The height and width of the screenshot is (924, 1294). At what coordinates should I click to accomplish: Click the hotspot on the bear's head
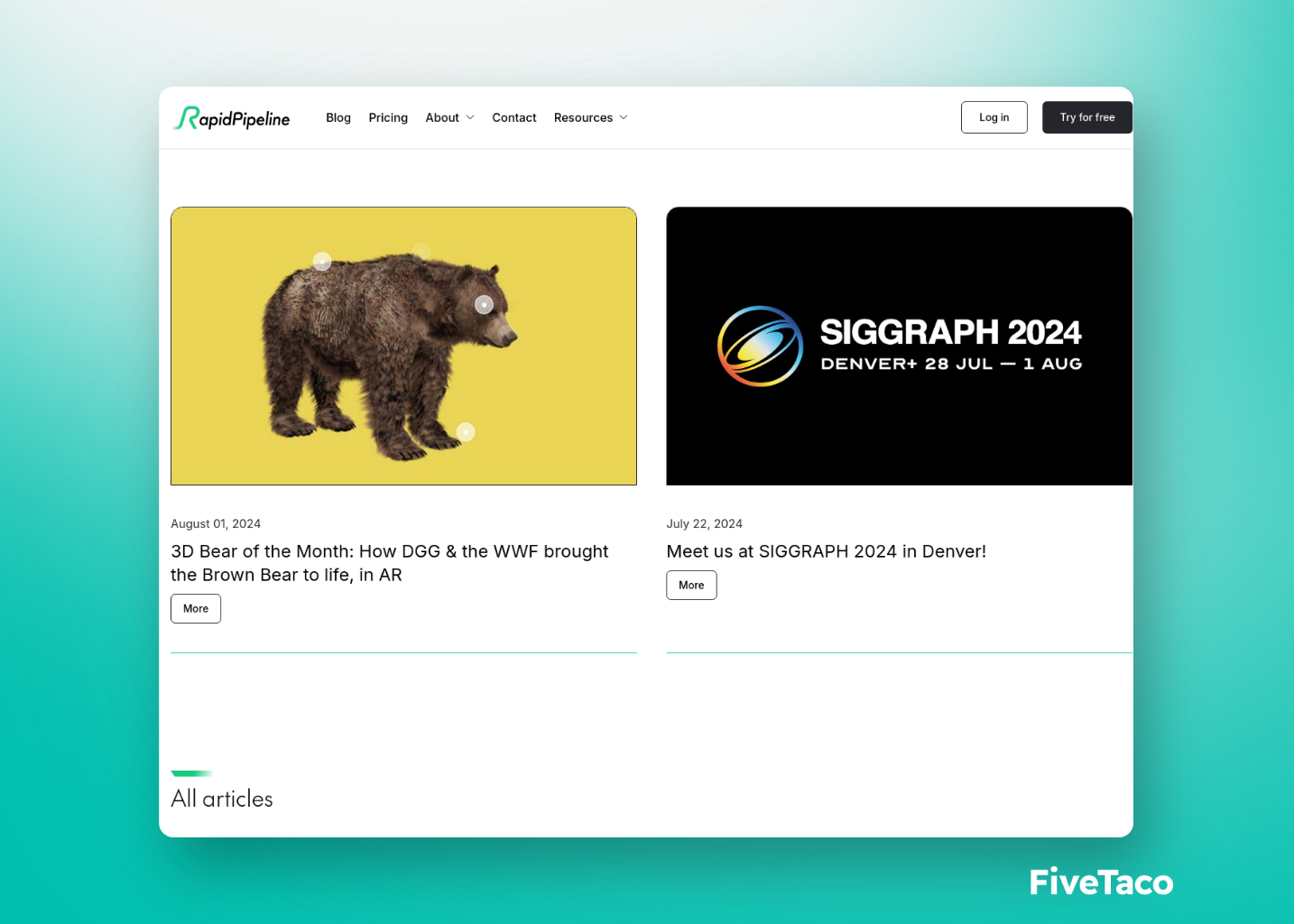point(485,305)
